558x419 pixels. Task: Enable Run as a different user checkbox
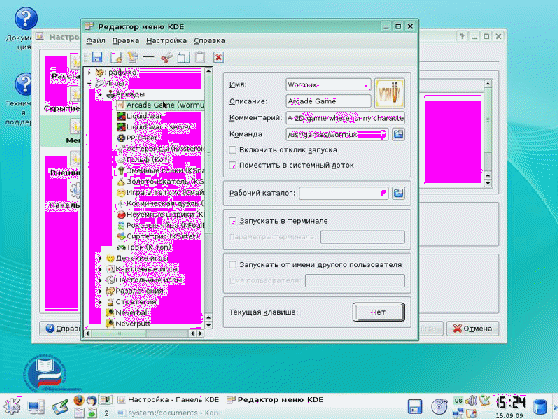[233, 265]
